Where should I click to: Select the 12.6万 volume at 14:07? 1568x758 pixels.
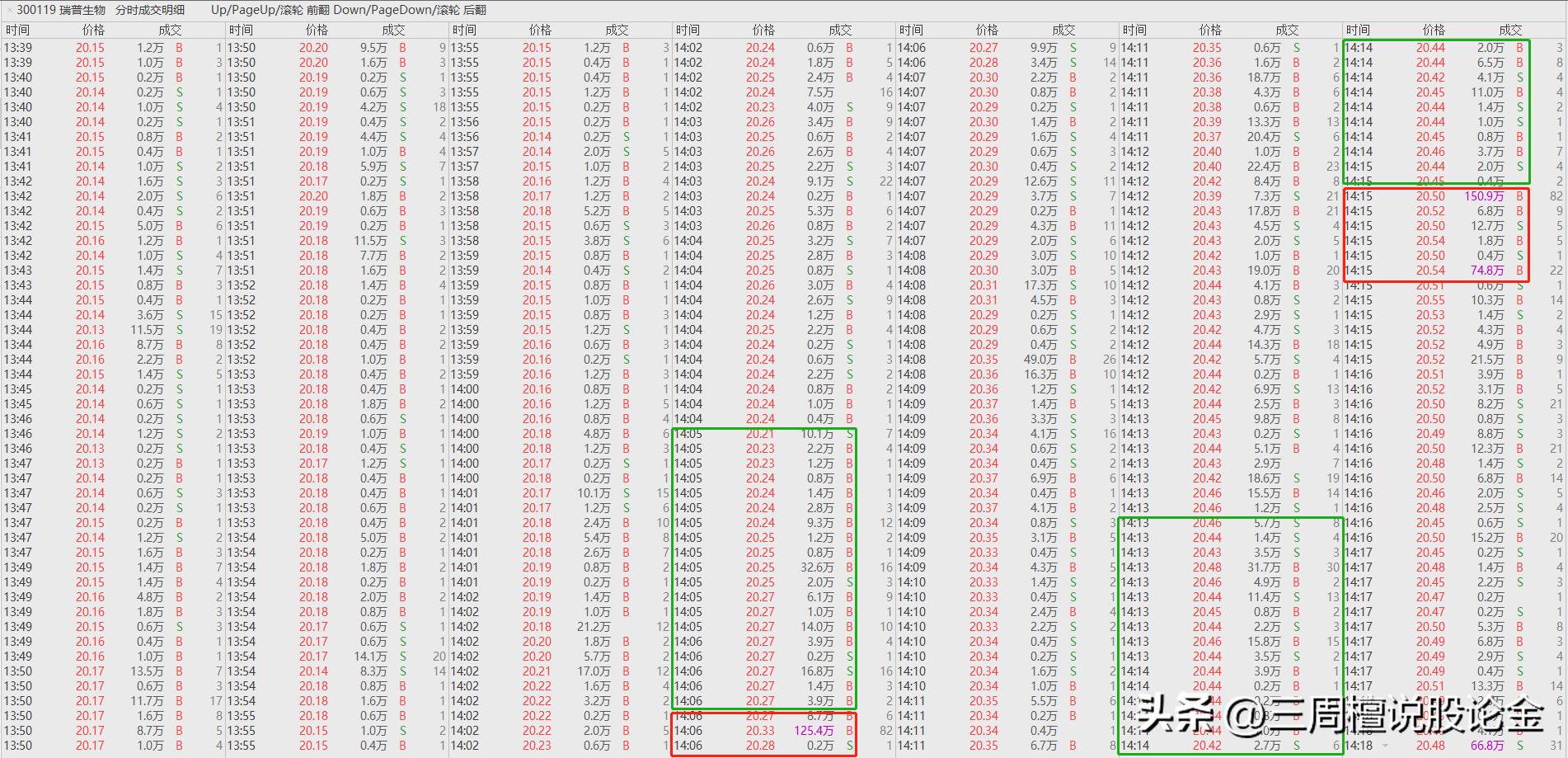point(1040,181)
